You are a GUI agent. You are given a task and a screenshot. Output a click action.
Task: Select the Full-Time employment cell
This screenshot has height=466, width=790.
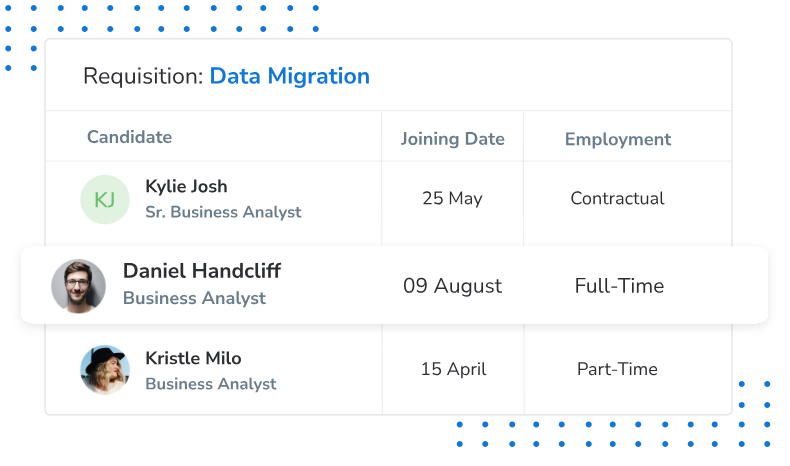(x=619, y=286)
